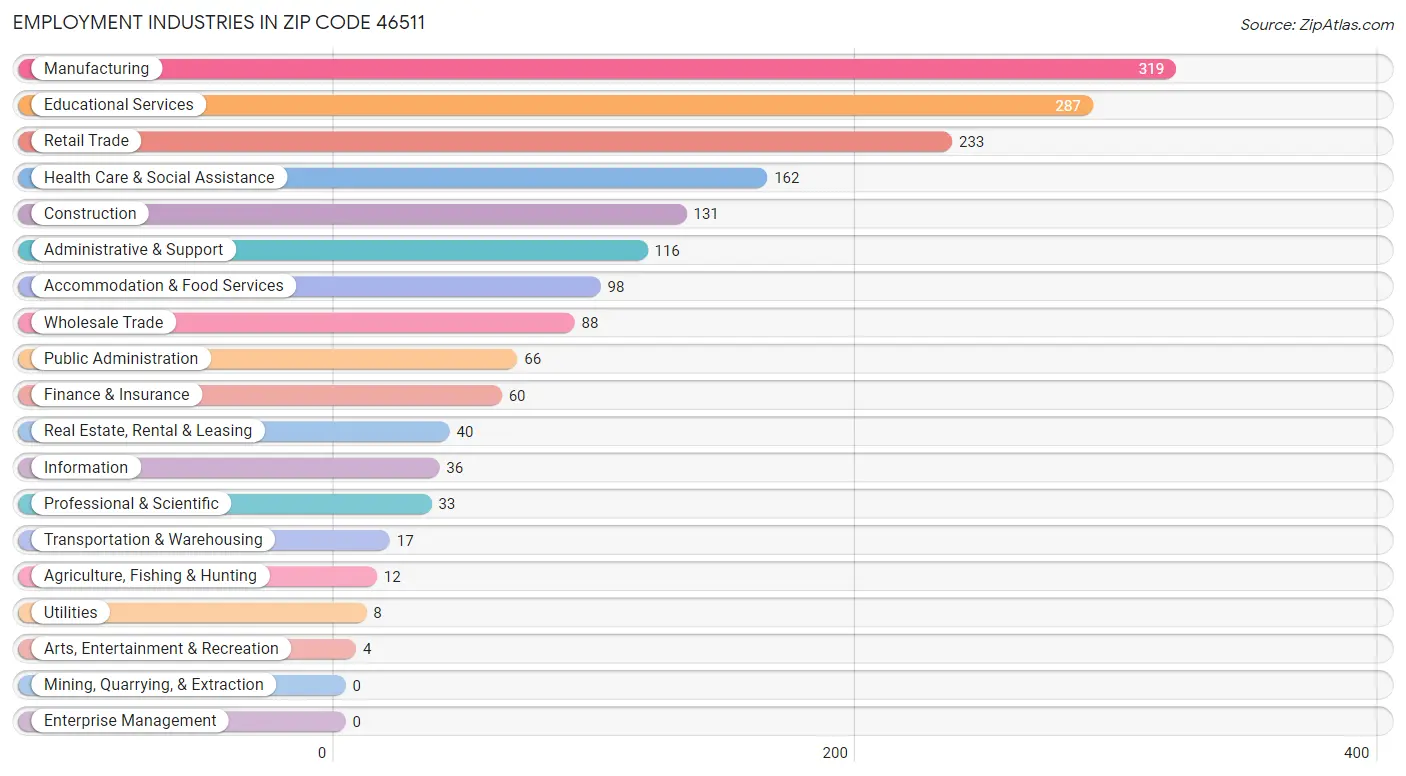This screenshot has height=776, width=1406.
Task: Click the value 60 beside Finance & Insurance
Action: pos(517,396)
